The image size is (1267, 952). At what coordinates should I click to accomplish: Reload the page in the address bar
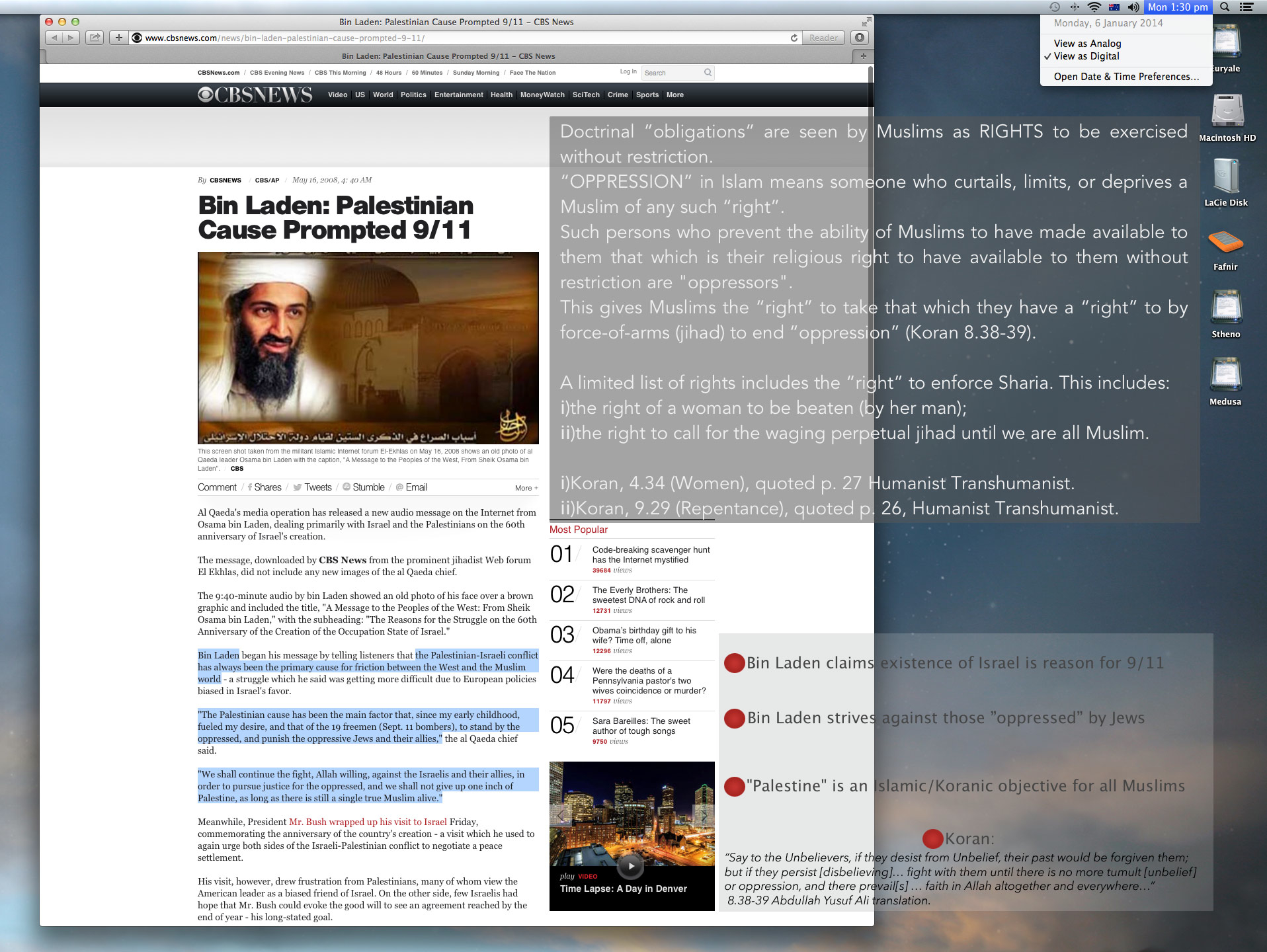(x=794, y=38)
